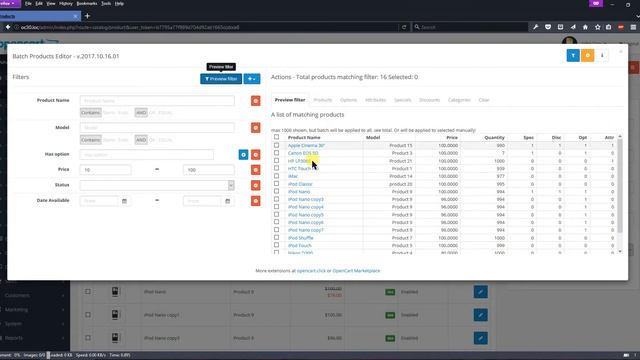Screen dimensions: 640x360
Task: Click the blue filter icon in dialog header
Action: coord(573,56)
